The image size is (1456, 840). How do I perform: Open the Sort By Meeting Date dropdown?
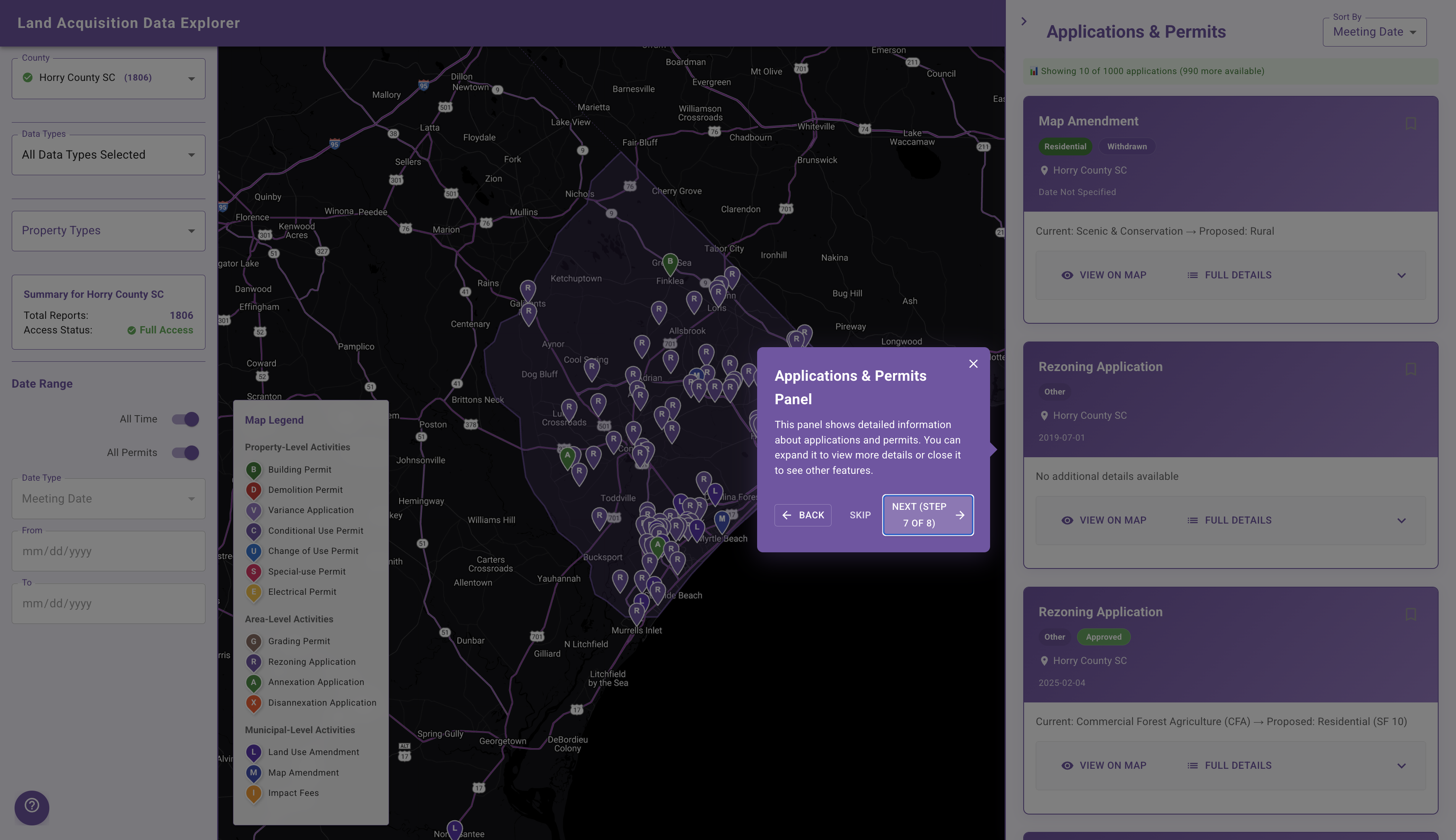1374,32
